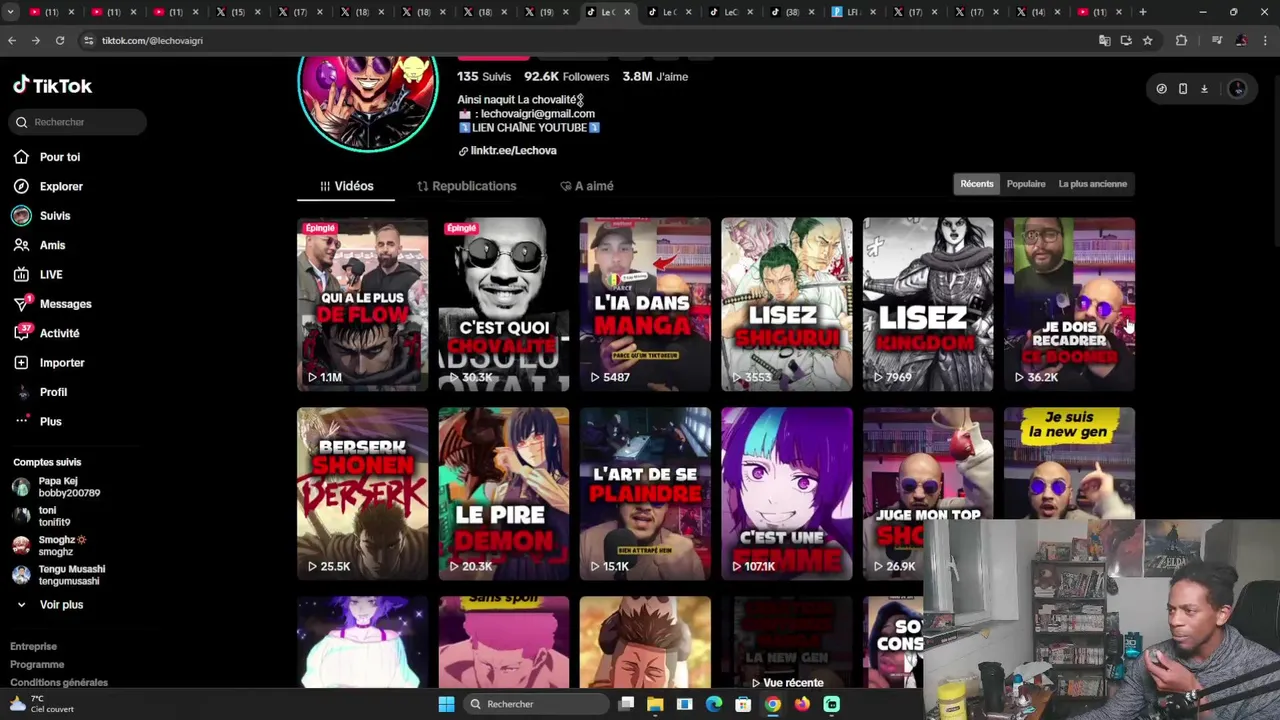Switch to the A aimé tab

point(587,186)
